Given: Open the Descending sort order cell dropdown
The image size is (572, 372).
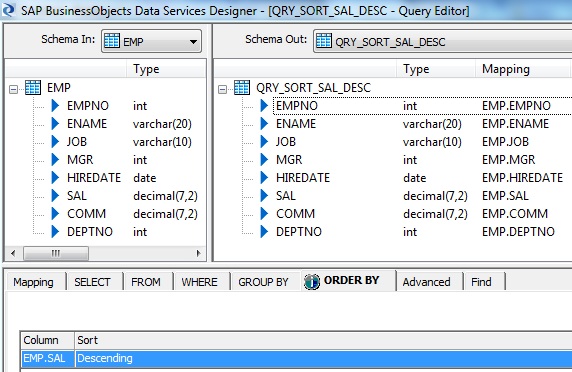Looking at the screenshot, I should tap(323, 358).
